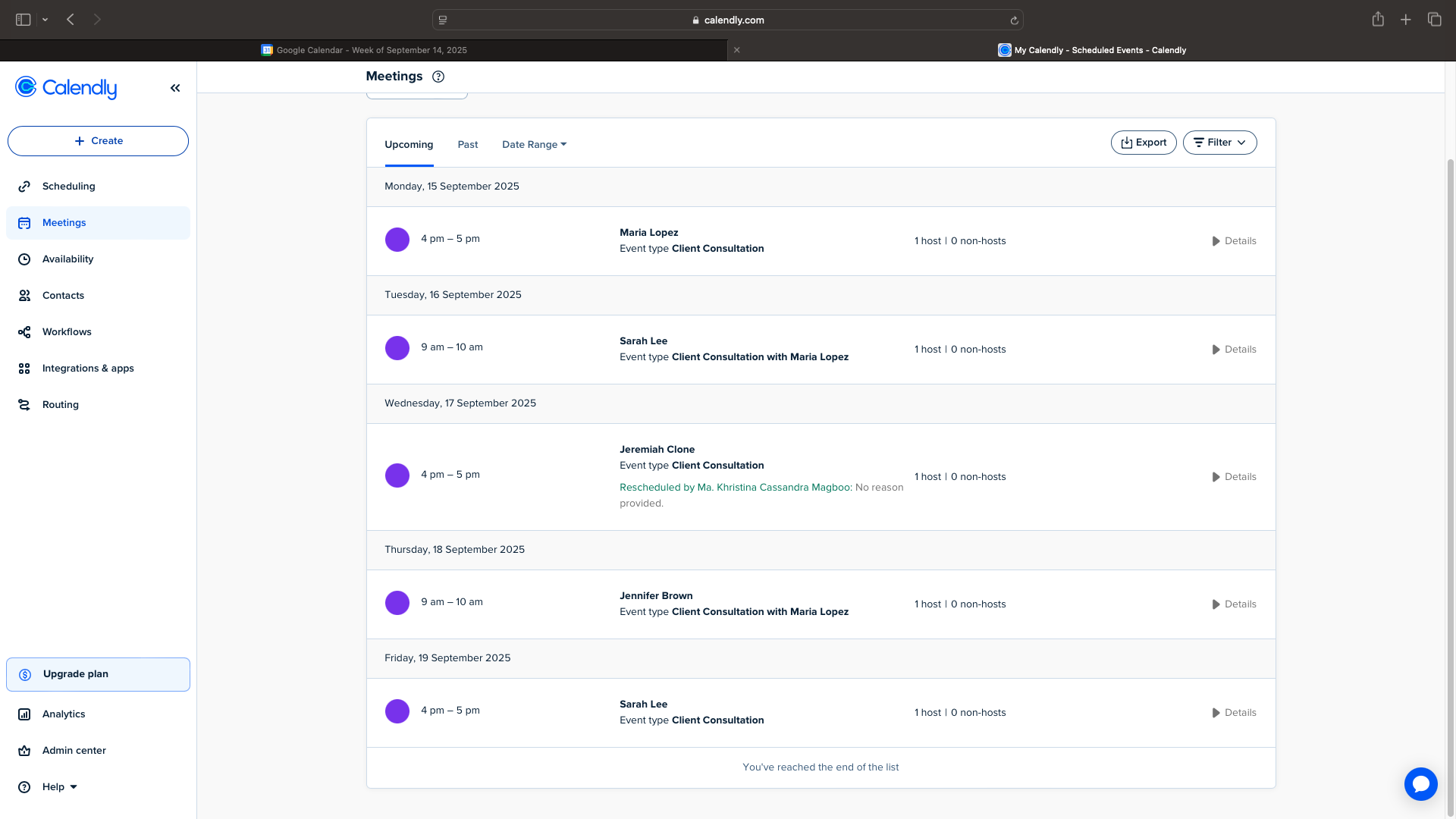
Task: Go to Routing in the sidebar
Action: [x=61, y=405]
